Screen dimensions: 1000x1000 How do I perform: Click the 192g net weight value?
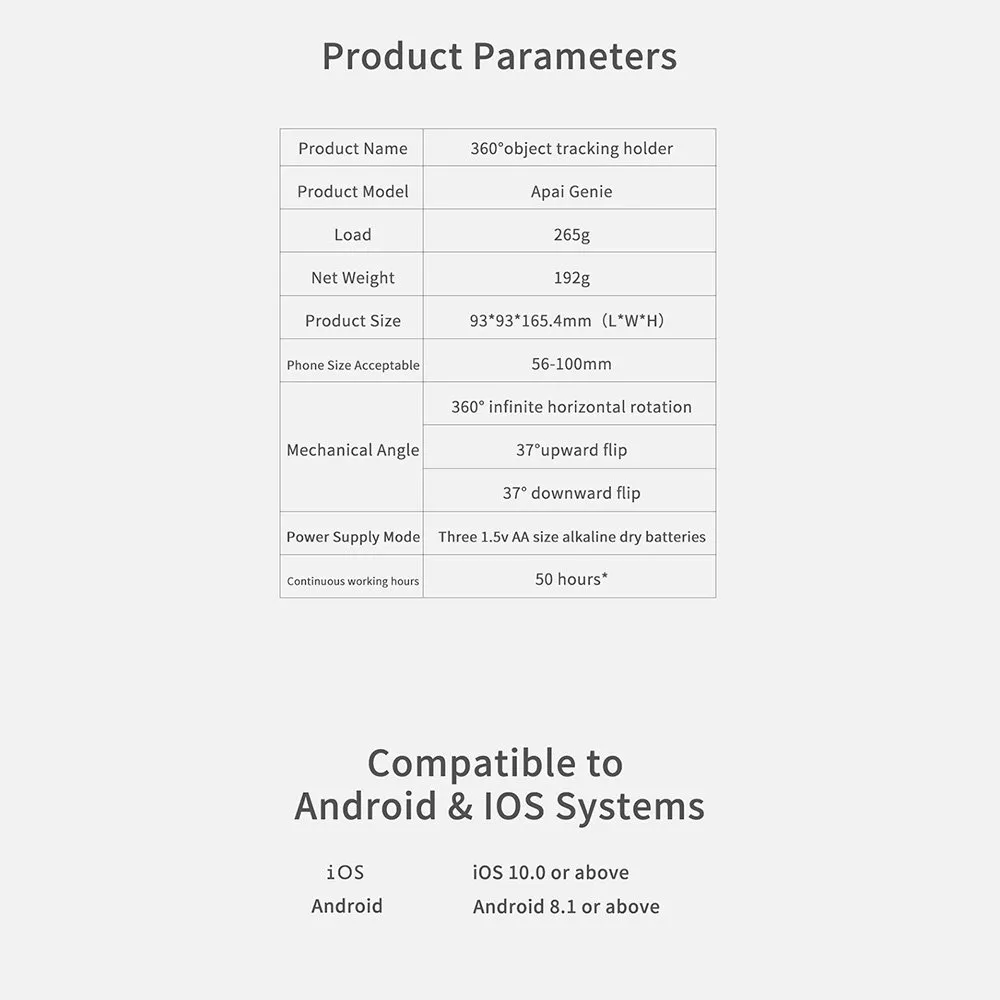click(571, 277)
